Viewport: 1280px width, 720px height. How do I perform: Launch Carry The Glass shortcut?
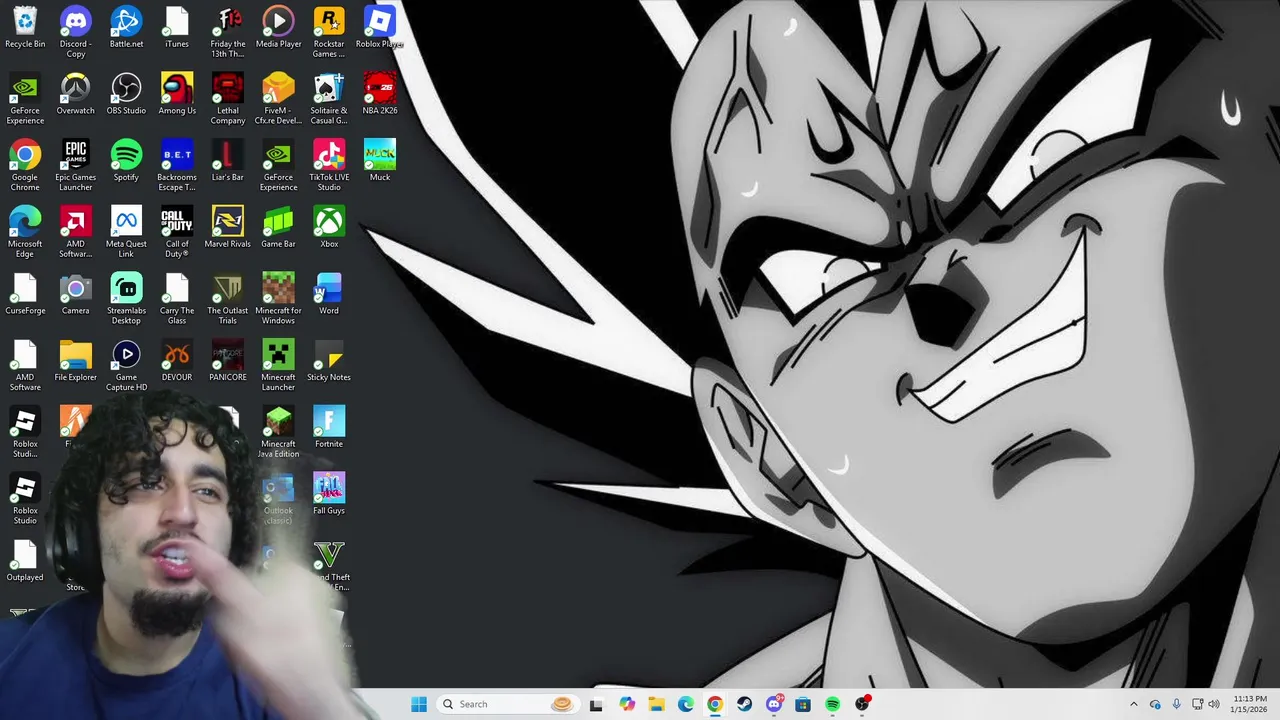(177, 299)
